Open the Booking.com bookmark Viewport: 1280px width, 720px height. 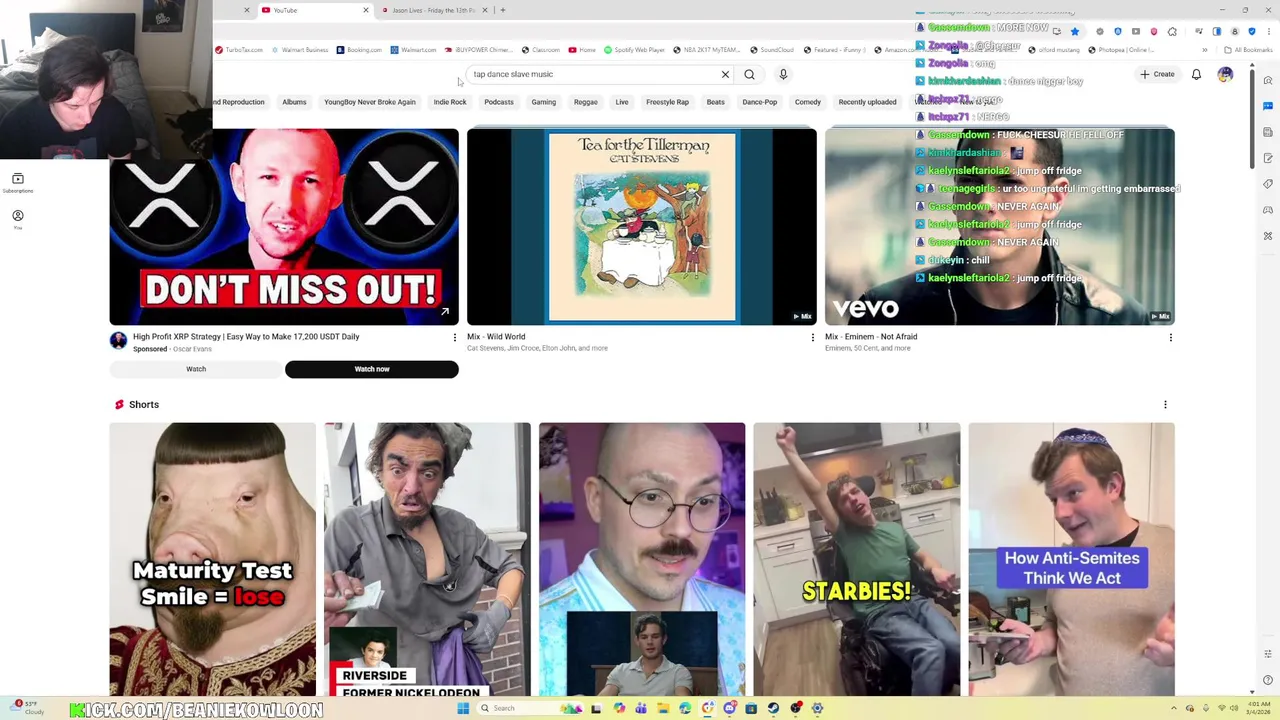pyautogui.click(x=360, y=50)
